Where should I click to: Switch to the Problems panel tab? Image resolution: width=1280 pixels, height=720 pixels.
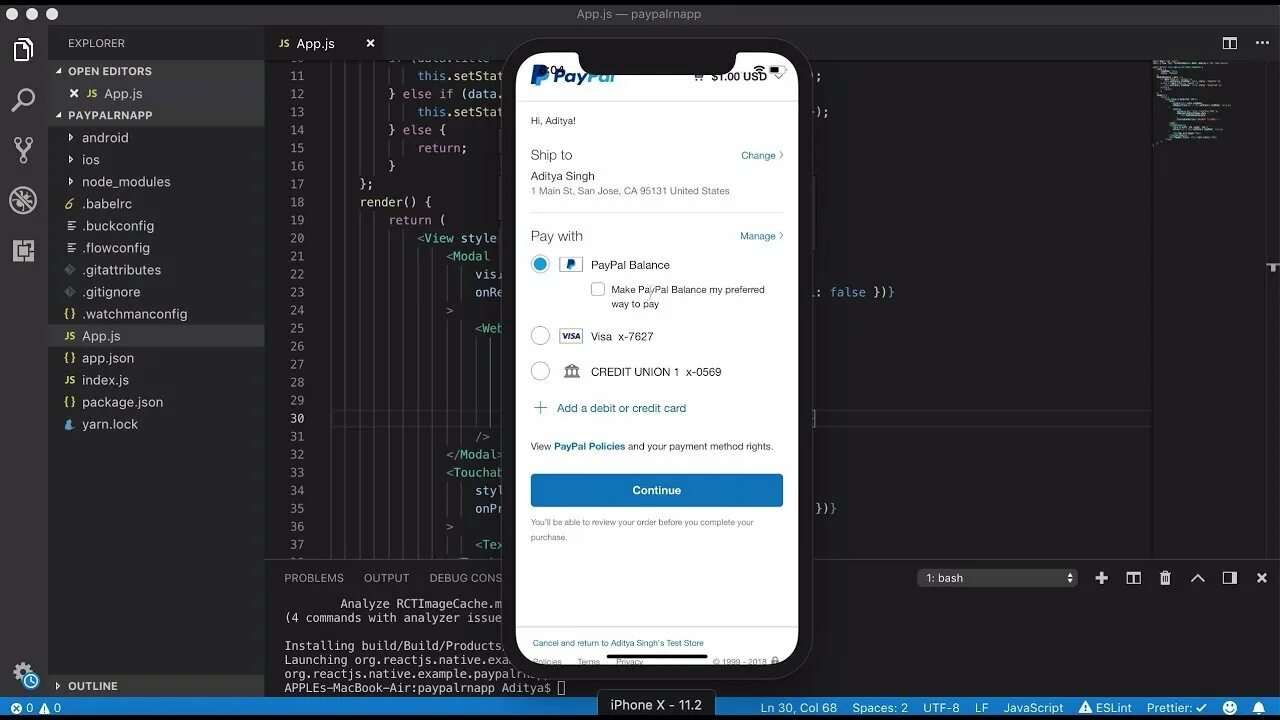coord(314,578)
